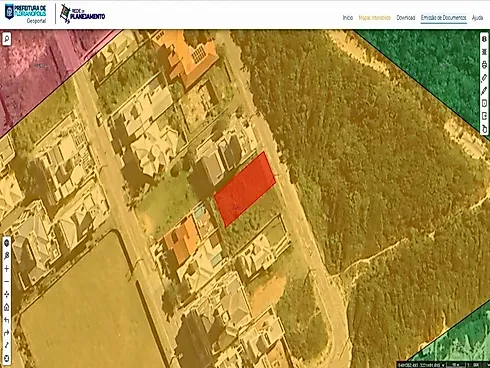Open the Ajuda help menu
The image size is (490, 368).
pyautogui.click(x=477, y=18)
